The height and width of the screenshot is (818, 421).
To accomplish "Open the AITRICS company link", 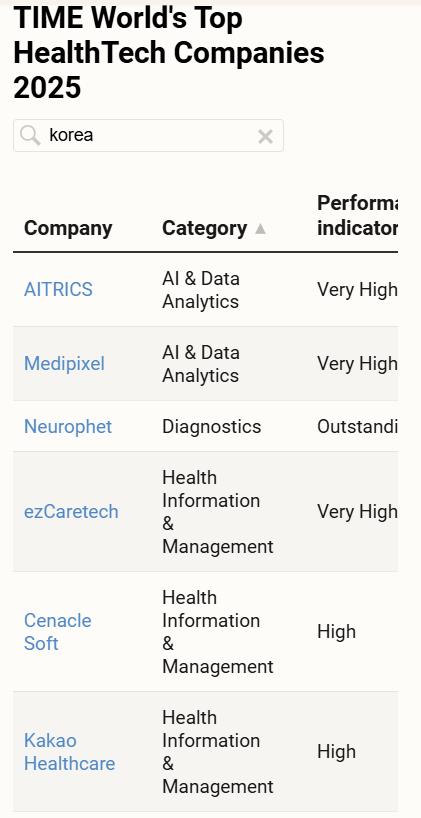I will 58,289.
